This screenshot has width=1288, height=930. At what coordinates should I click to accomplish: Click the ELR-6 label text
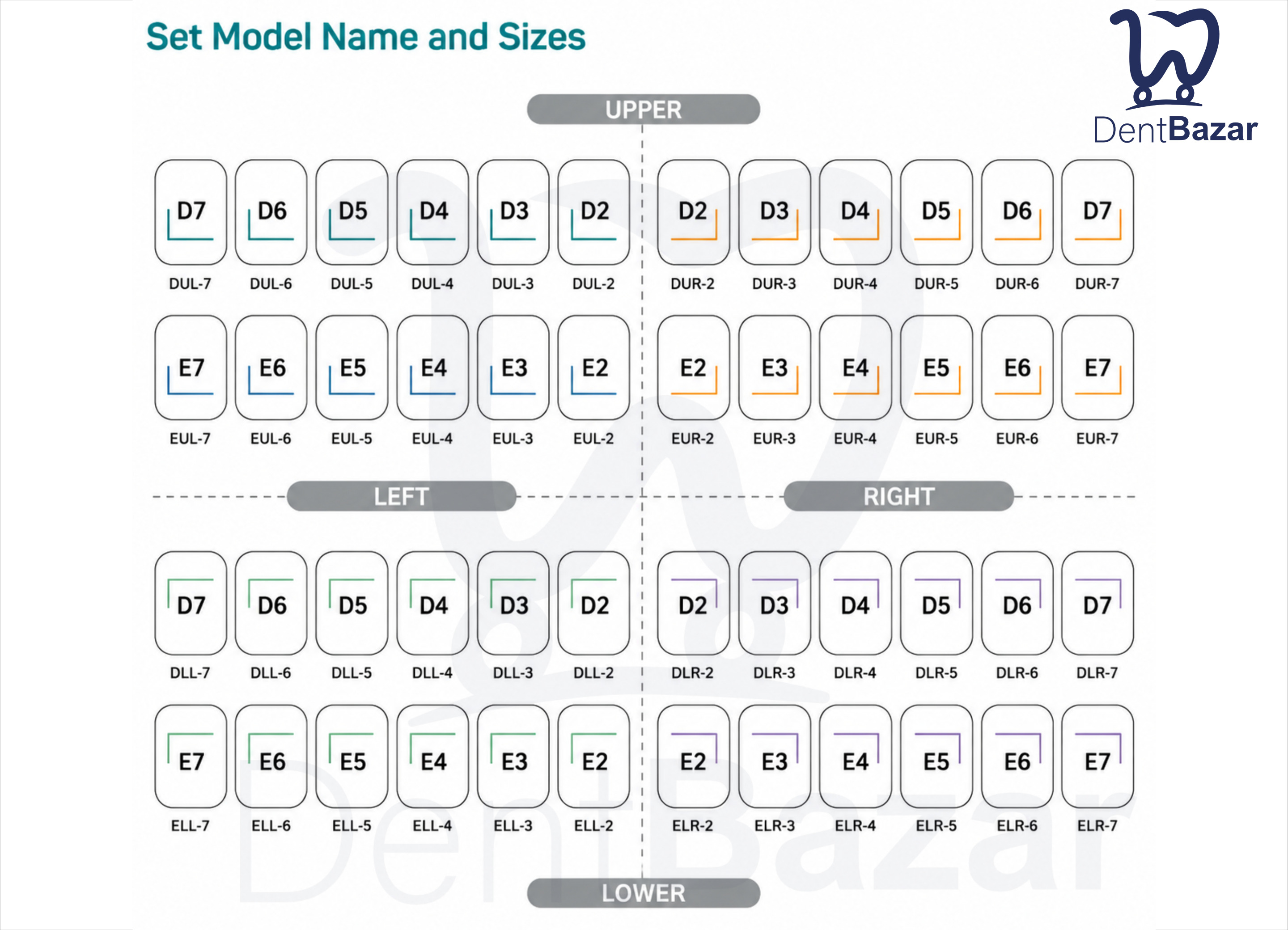click(x=1017, y=825)
